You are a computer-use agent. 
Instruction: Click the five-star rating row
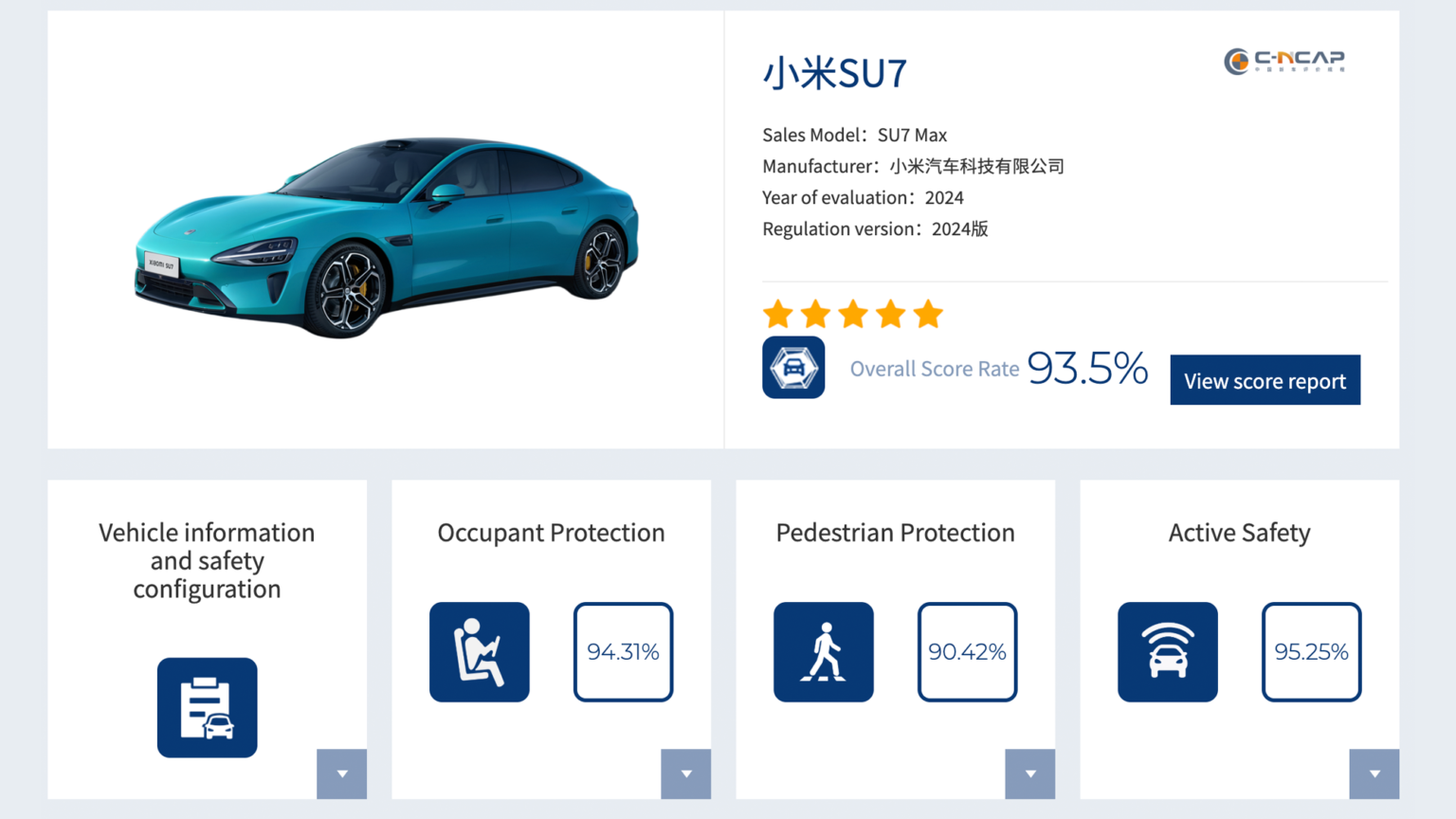point(853,314)
